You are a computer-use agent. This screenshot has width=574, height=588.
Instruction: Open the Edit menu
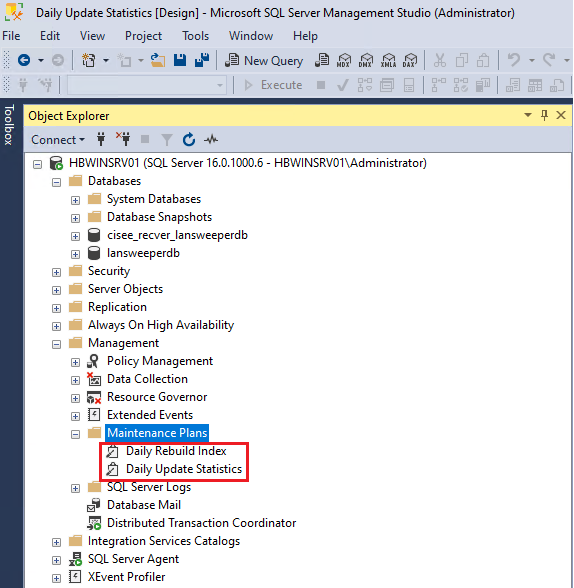50,36
